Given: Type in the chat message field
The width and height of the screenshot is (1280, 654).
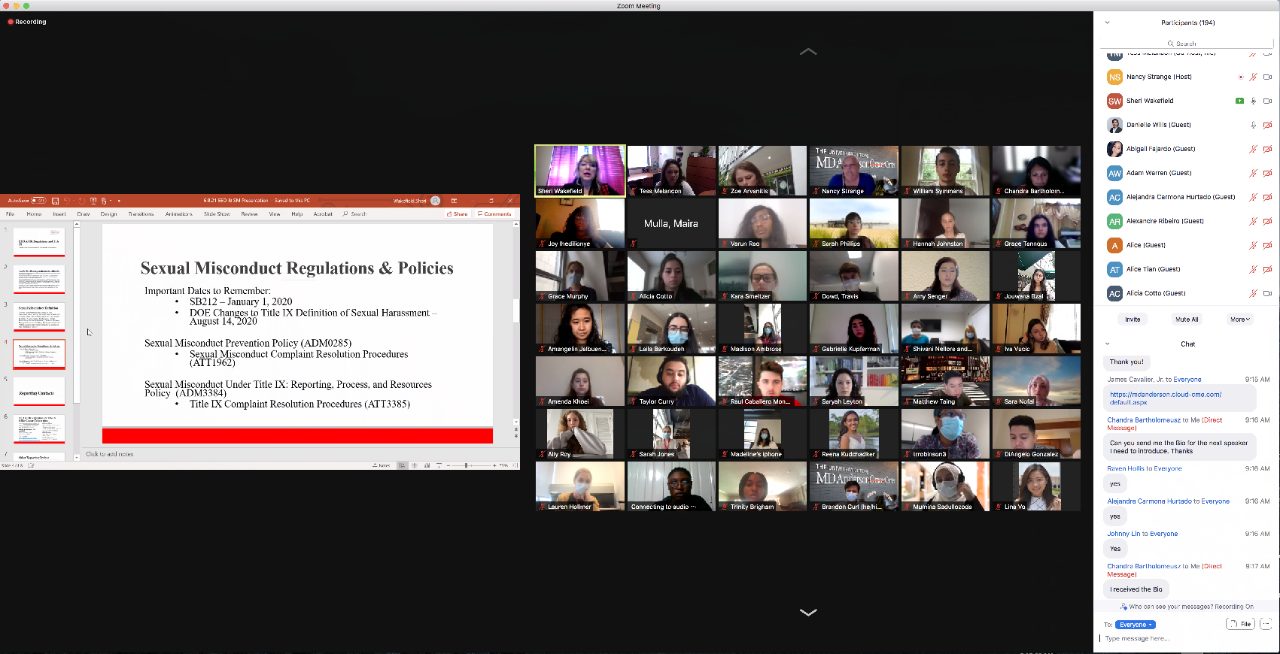Looking at the screenshot, I should pyautogui.click(x=1186, y=638).
